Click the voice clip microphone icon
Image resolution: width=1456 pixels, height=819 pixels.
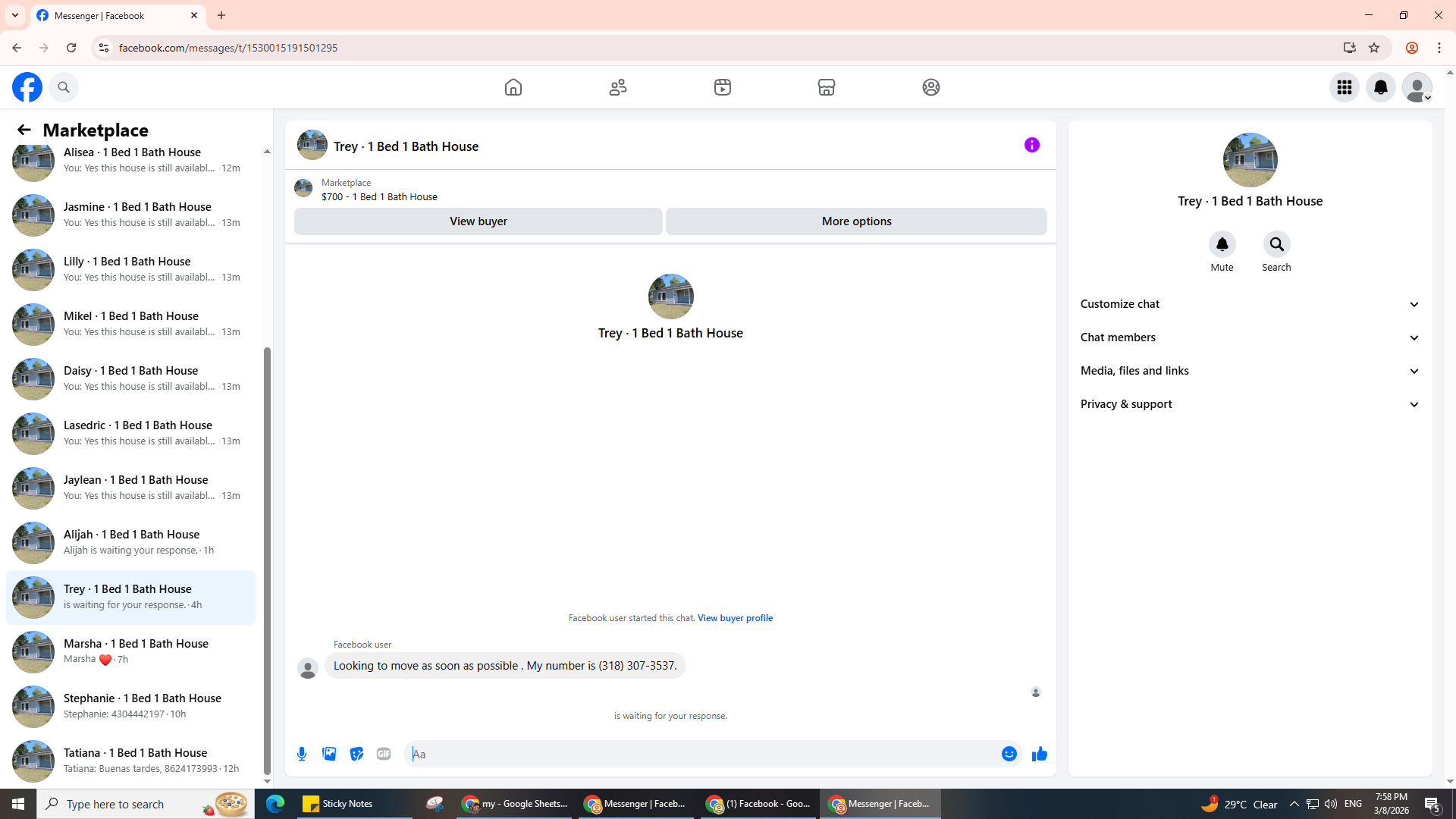(302, 754)
